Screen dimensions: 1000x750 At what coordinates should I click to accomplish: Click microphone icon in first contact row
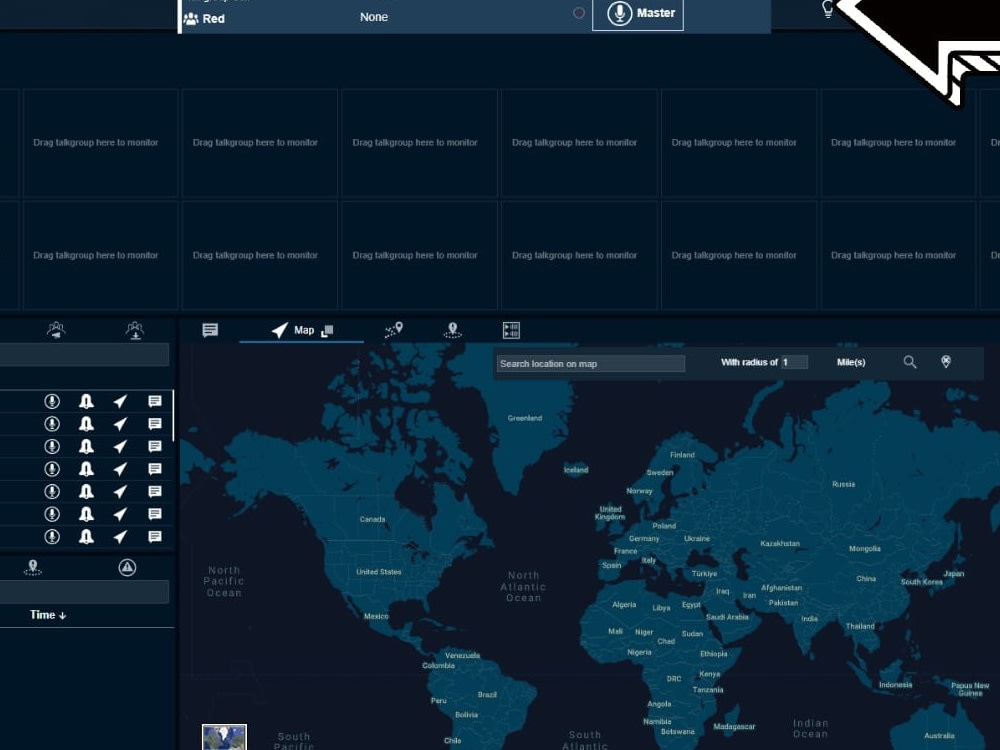coord(52,401)
